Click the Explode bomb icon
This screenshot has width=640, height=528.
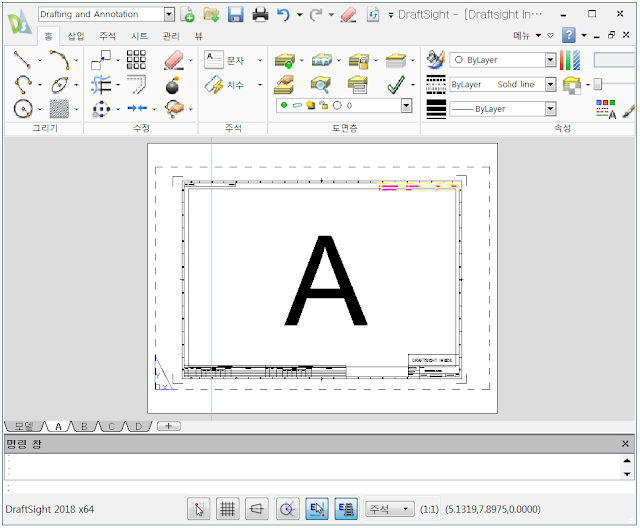point(173,85)
